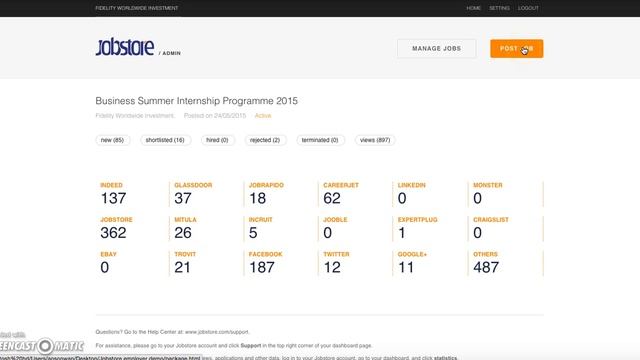Open the Manage Jobs page
The width and height of the screenshot is (640, 360).
[436, 49]
